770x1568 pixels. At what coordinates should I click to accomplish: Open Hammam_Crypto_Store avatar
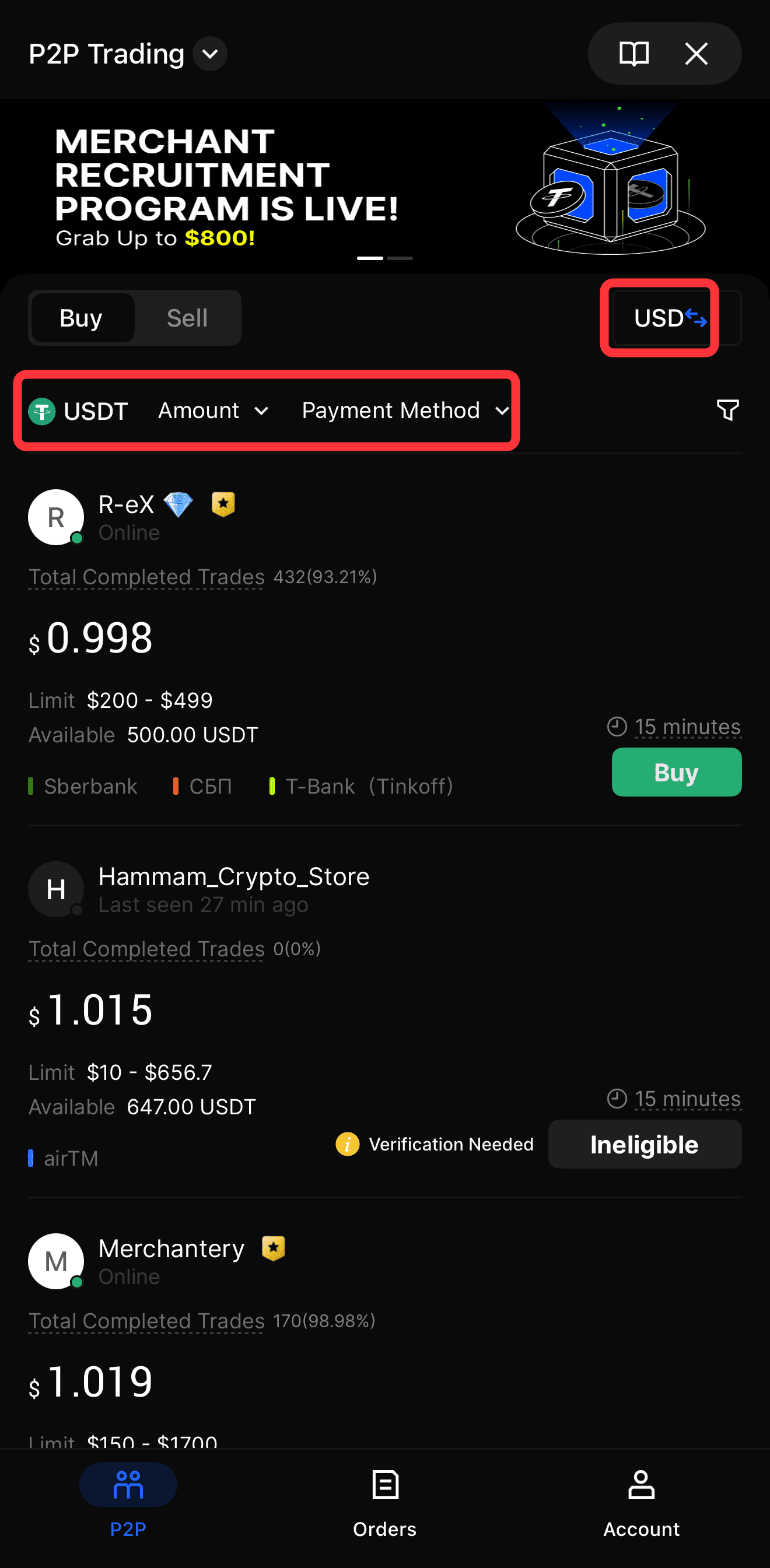pos(56,889)
